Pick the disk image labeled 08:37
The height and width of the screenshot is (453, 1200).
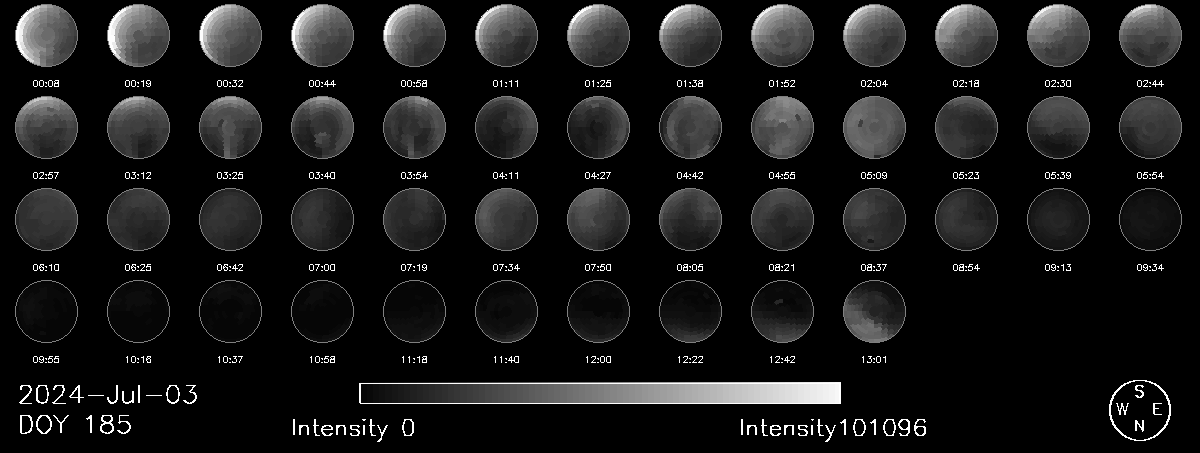874,220
